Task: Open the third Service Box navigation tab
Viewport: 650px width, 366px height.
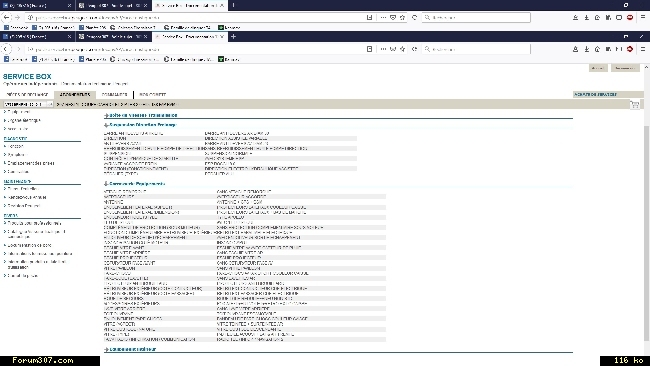Action: coord(115,95)
